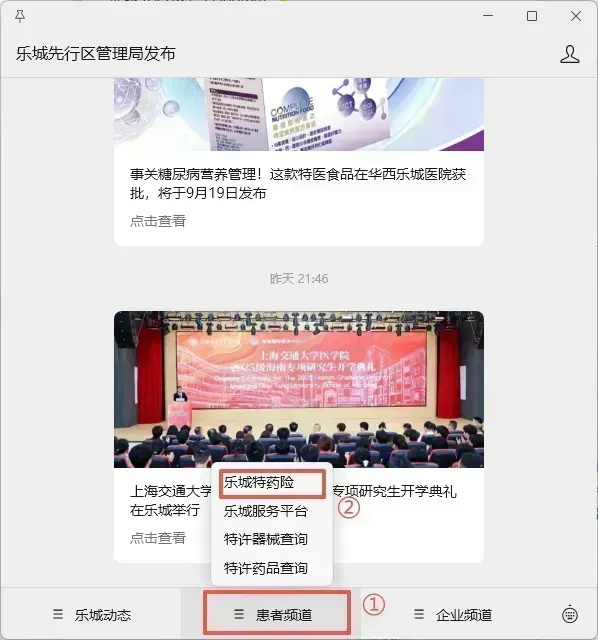Close the official account window
This screenshot has height=640, width=598.
click(576, 16)
